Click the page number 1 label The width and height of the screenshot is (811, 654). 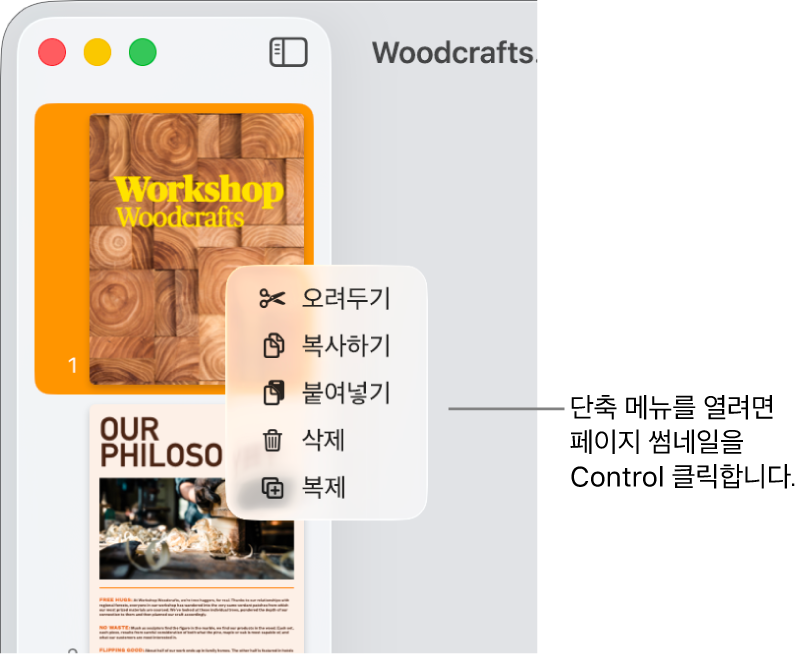[72, 366]
